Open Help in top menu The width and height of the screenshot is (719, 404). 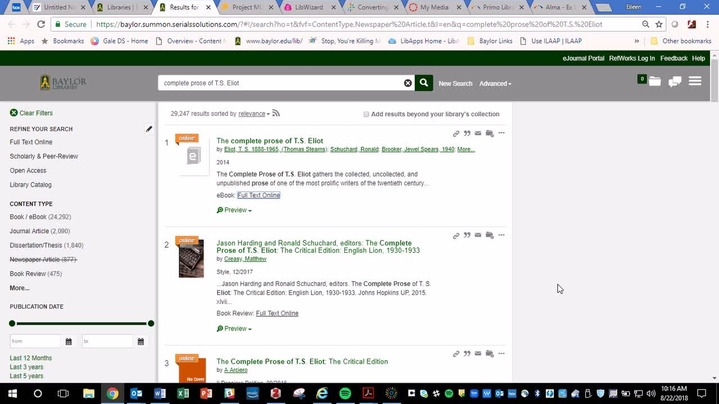click(x=698, y=58)
